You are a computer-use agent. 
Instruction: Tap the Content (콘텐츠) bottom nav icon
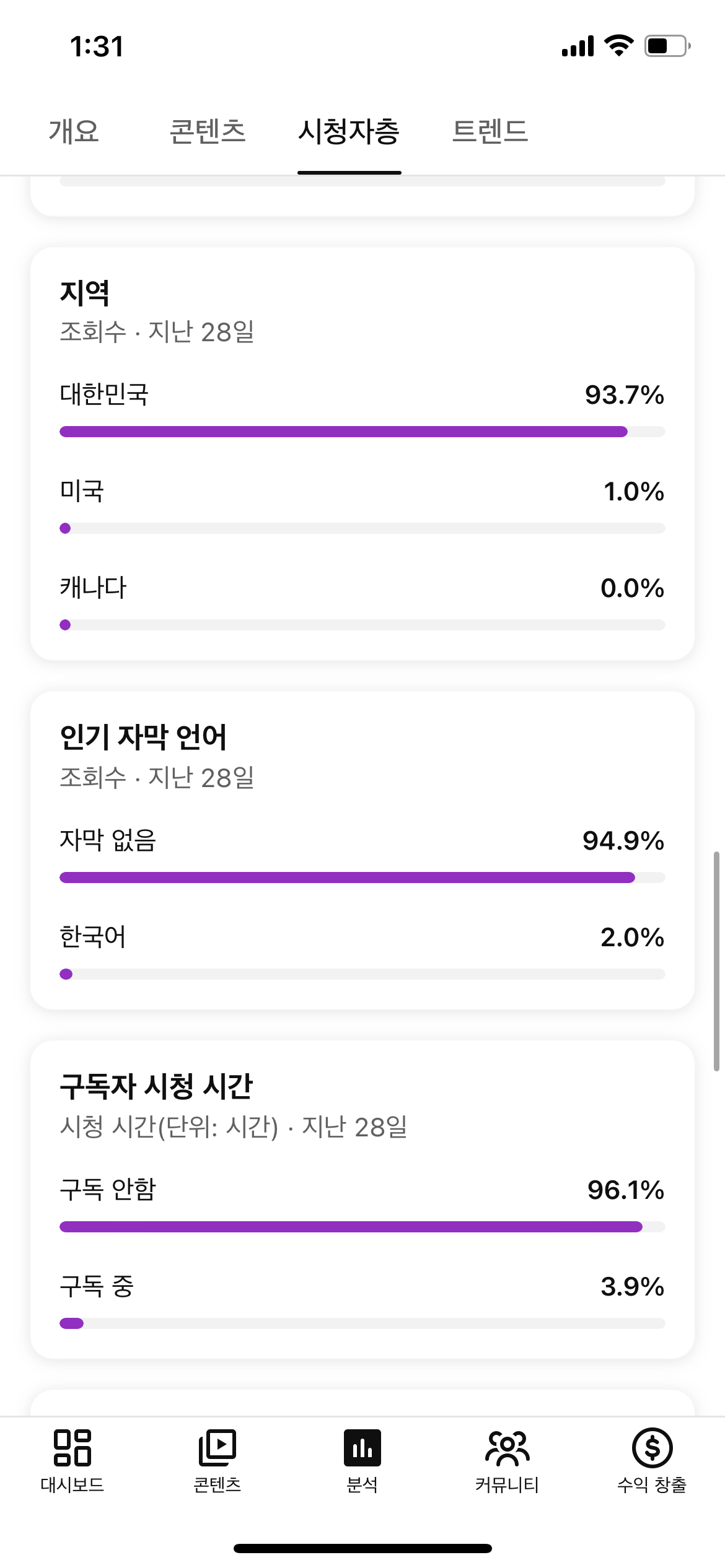point(217,1448)
